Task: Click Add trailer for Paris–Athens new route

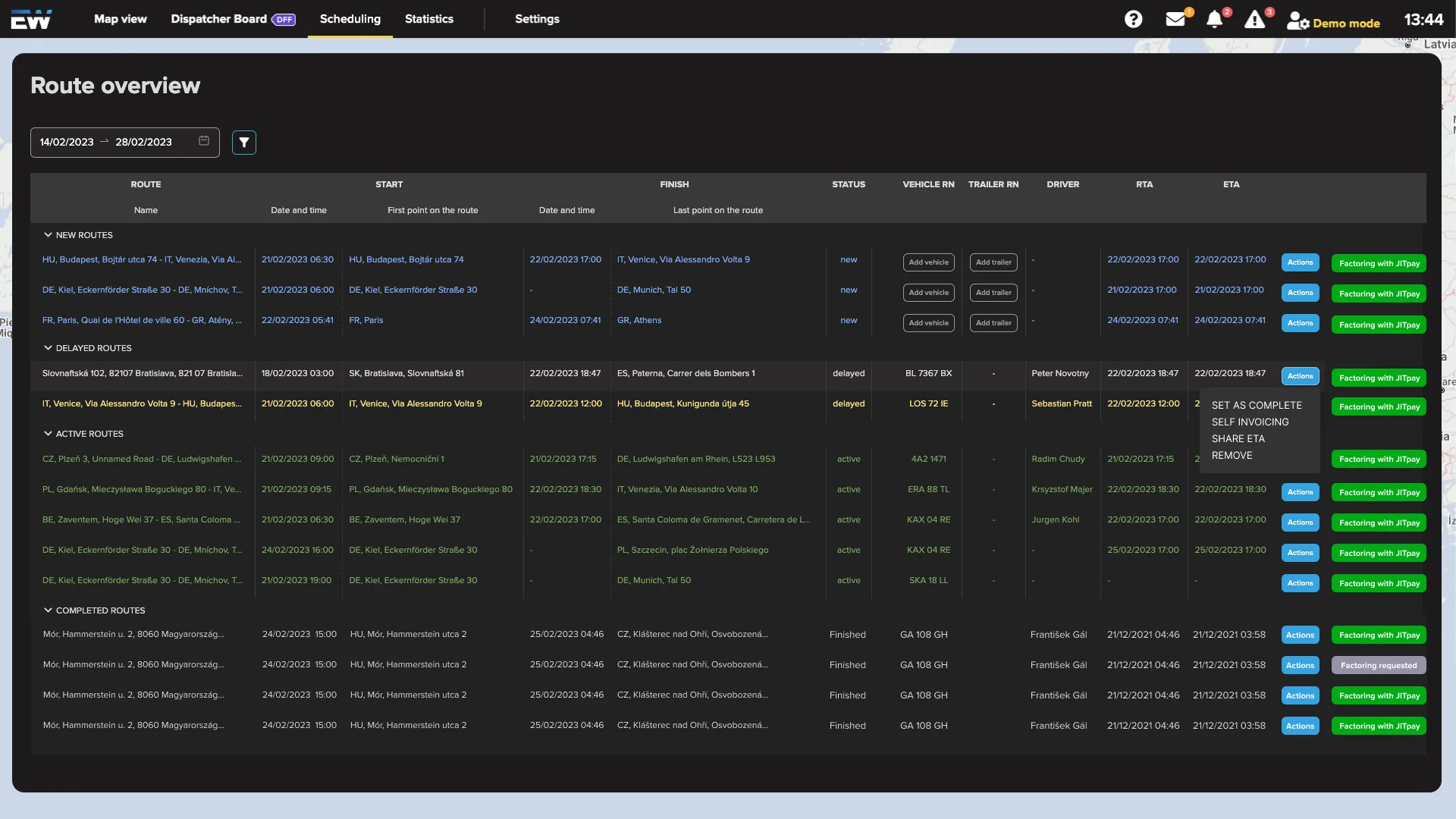Action: [993, 323]
